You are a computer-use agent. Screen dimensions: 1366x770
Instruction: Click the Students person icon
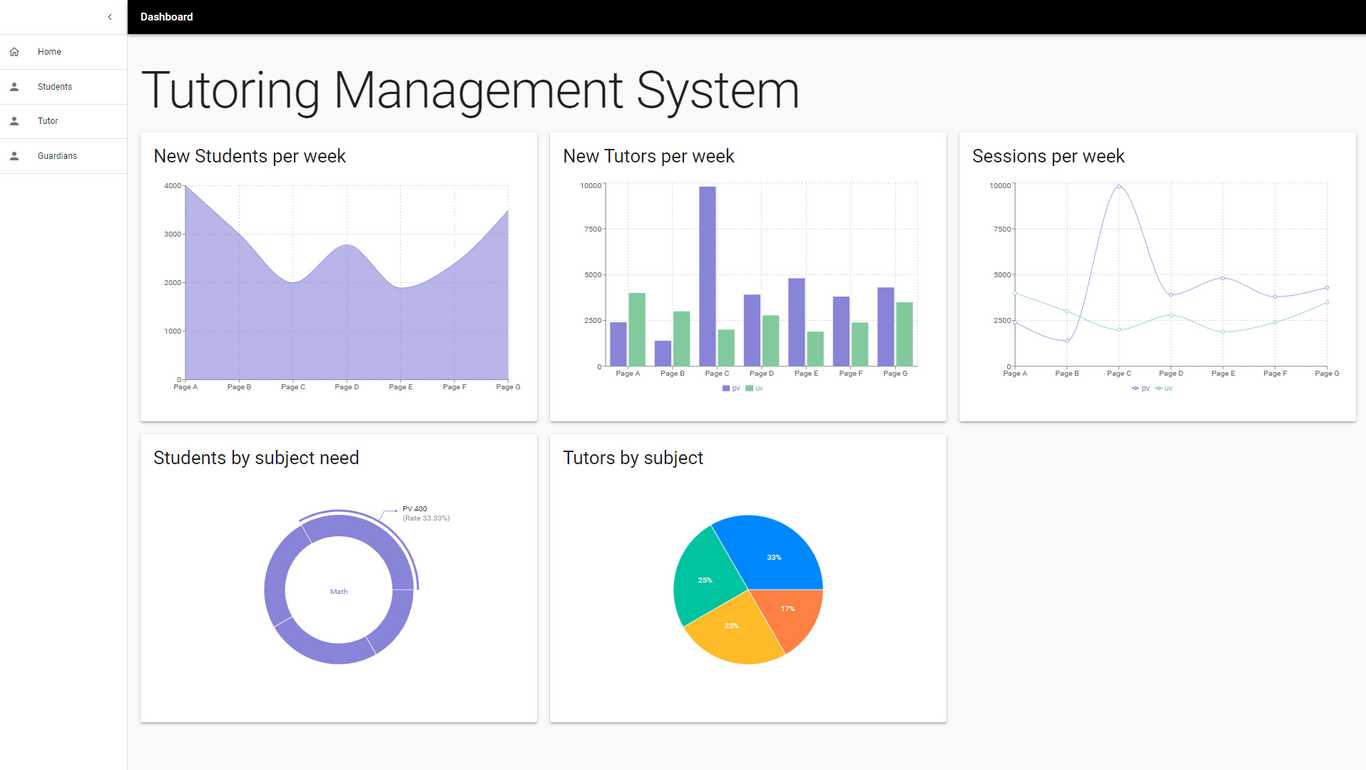click(14, 87)
